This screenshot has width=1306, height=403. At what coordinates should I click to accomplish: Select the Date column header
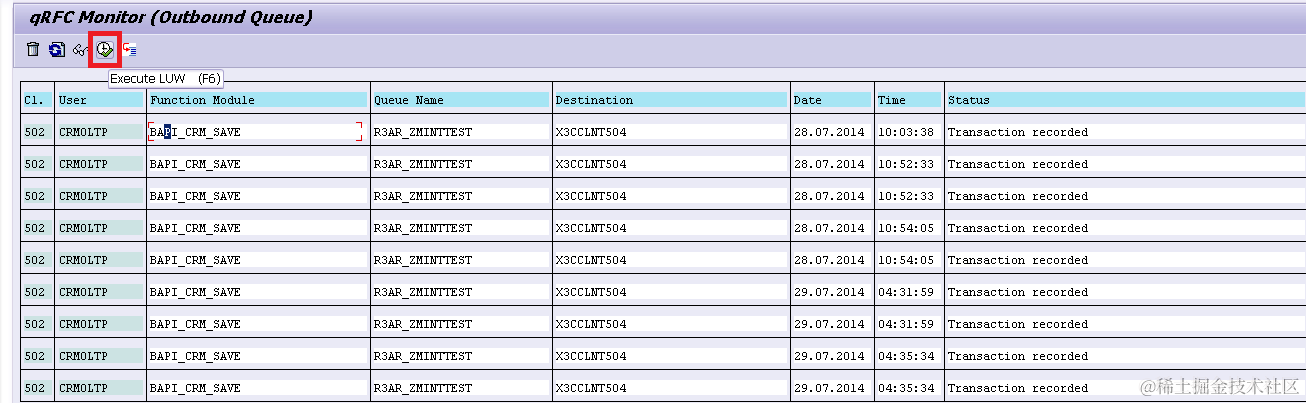coord(832,100)
